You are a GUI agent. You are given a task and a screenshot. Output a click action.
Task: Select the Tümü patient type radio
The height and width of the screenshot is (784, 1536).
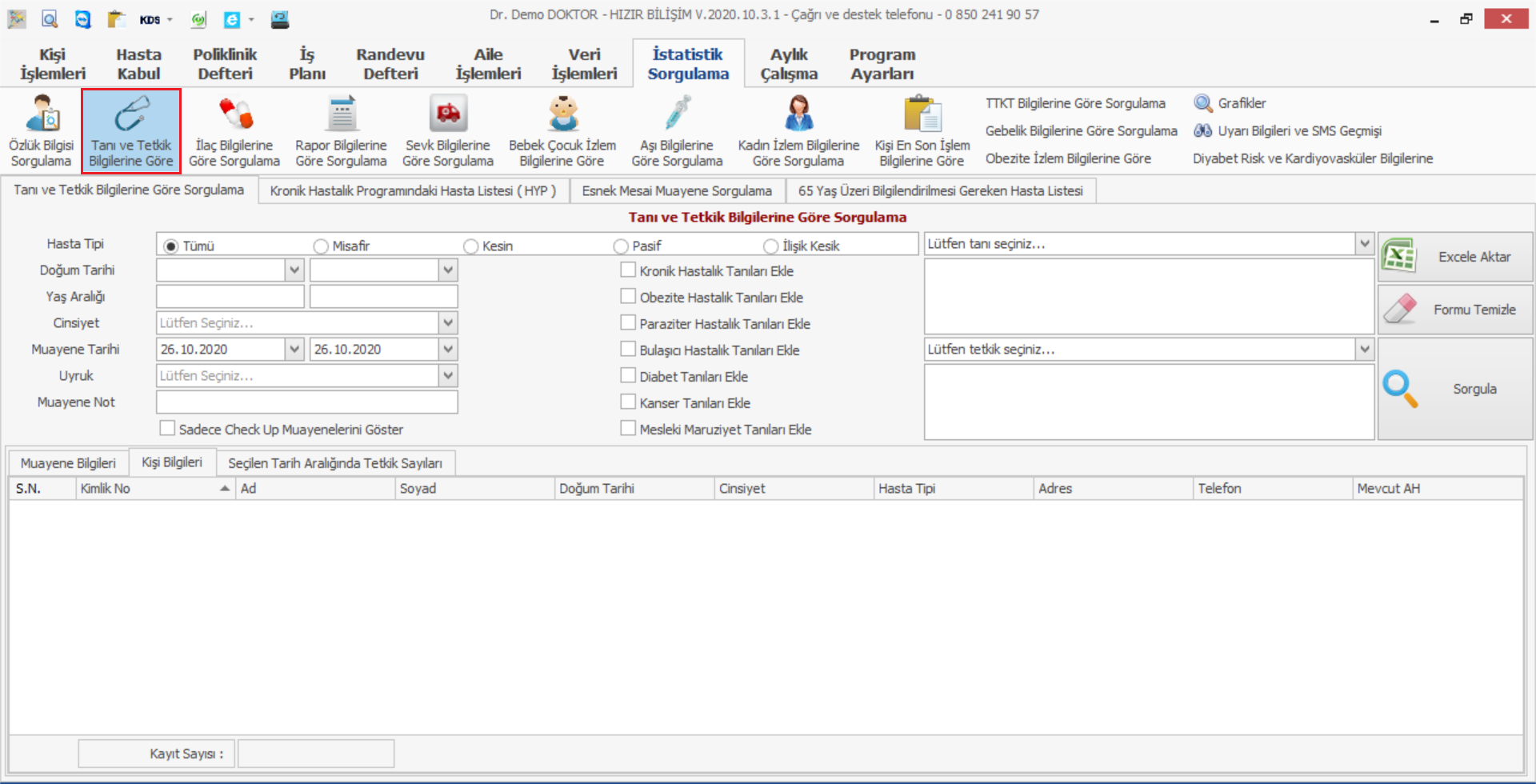pos(170,246)
